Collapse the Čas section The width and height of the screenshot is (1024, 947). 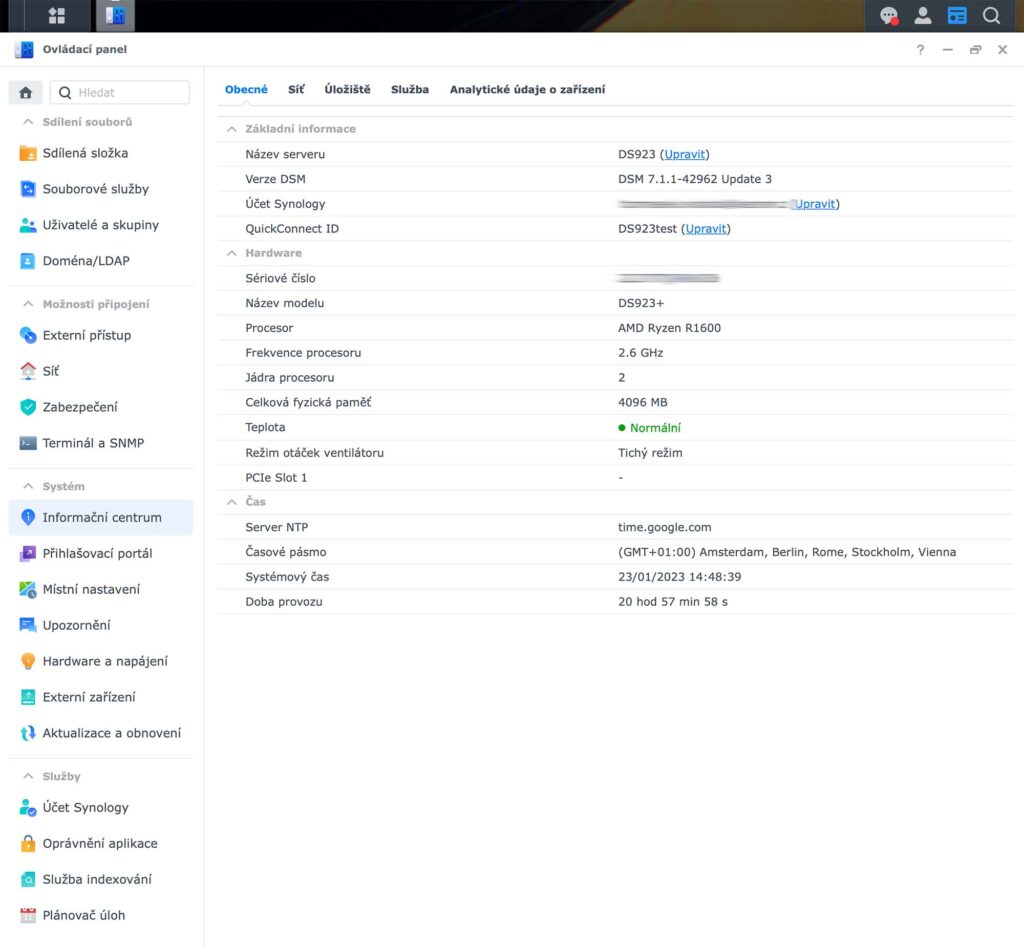coord(231,502)
